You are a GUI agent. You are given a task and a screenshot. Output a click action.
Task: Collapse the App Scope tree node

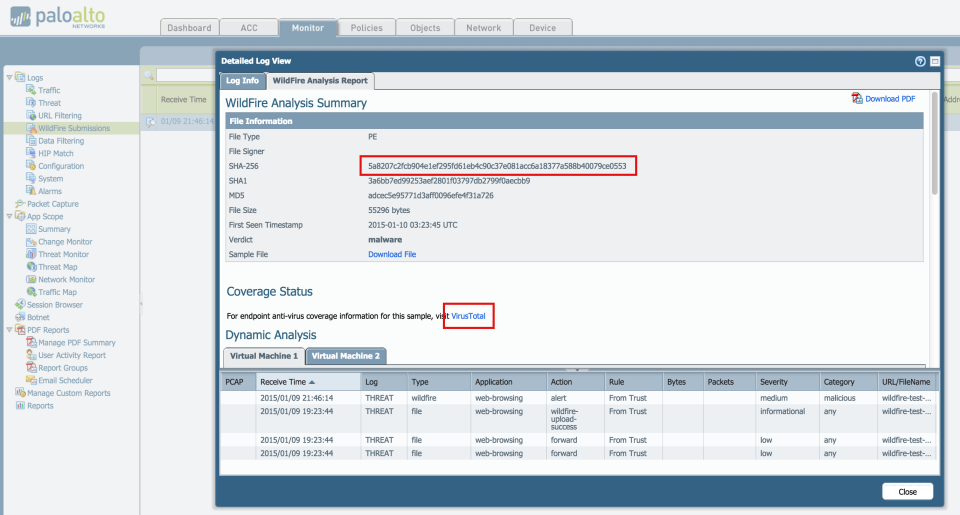click(9, 216)
